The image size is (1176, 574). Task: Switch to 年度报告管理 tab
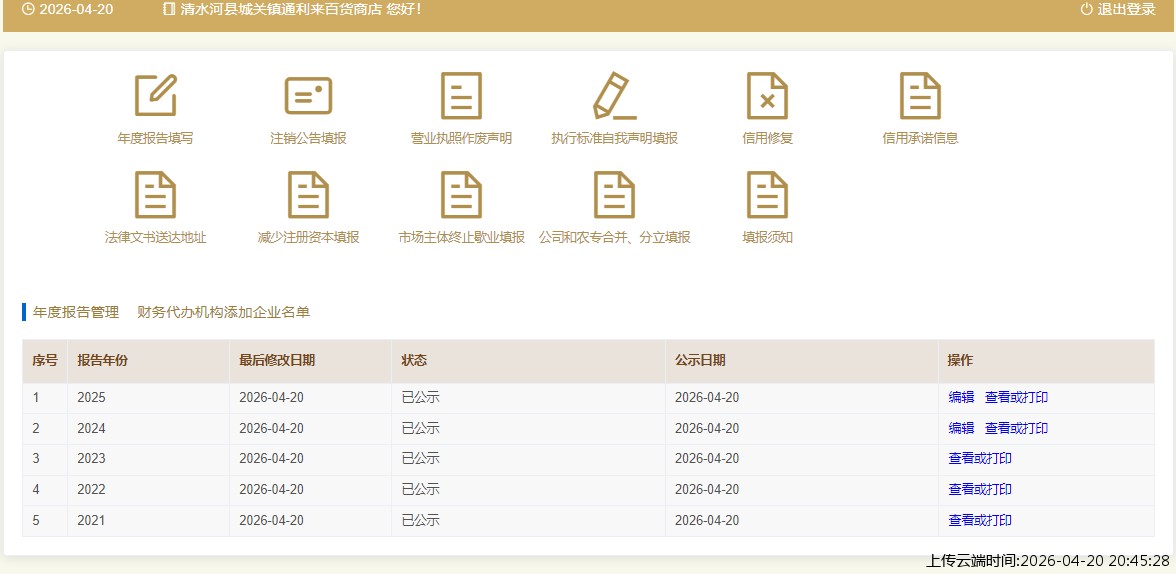click(75, 312)
